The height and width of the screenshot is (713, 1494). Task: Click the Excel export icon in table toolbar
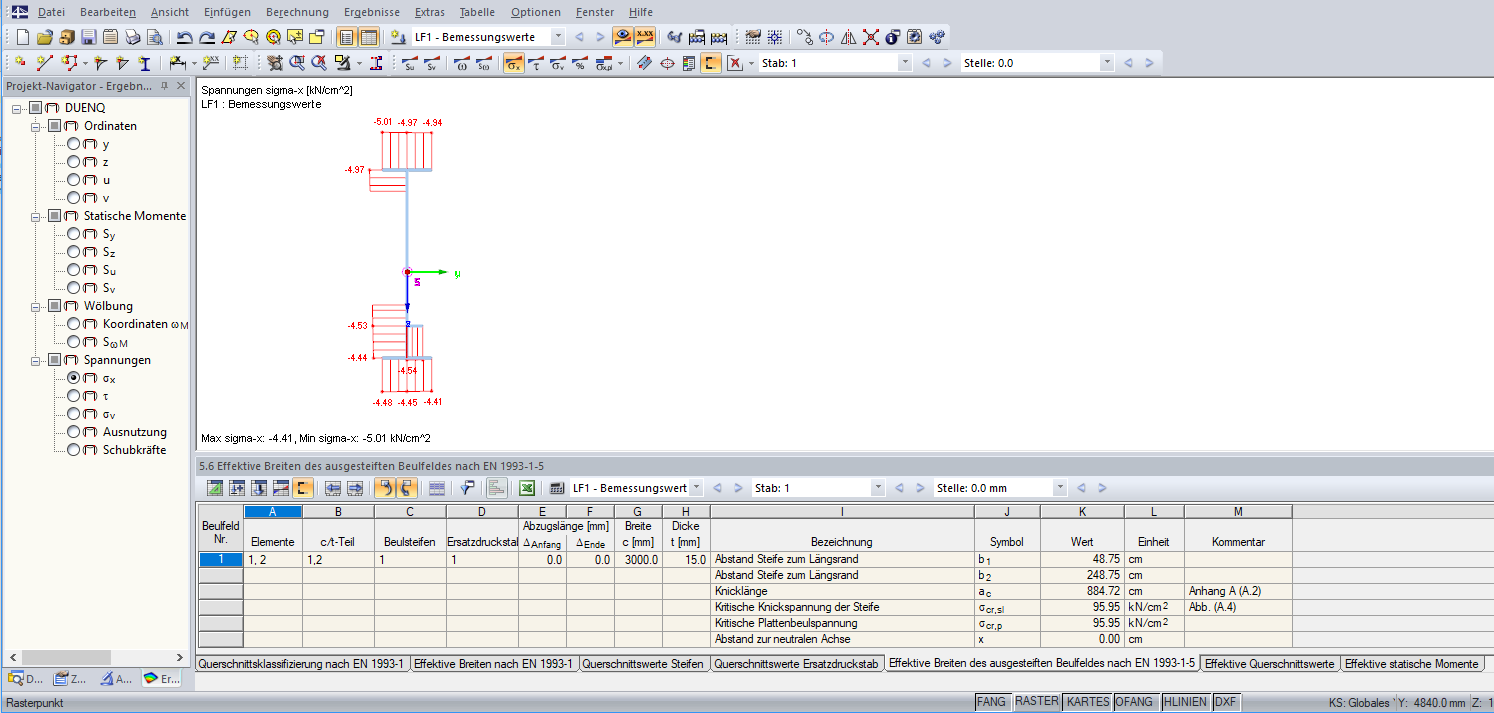point(525,488)
